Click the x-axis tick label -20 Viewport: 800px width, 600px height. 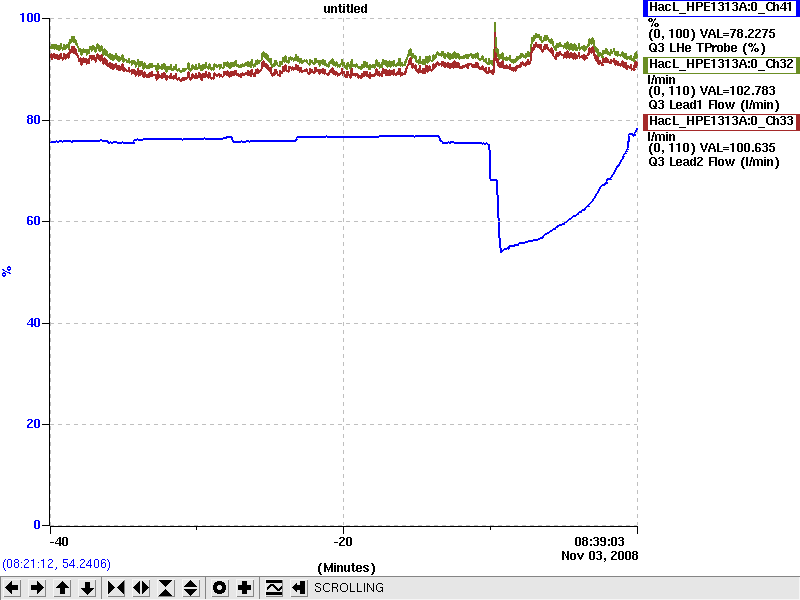343,542
